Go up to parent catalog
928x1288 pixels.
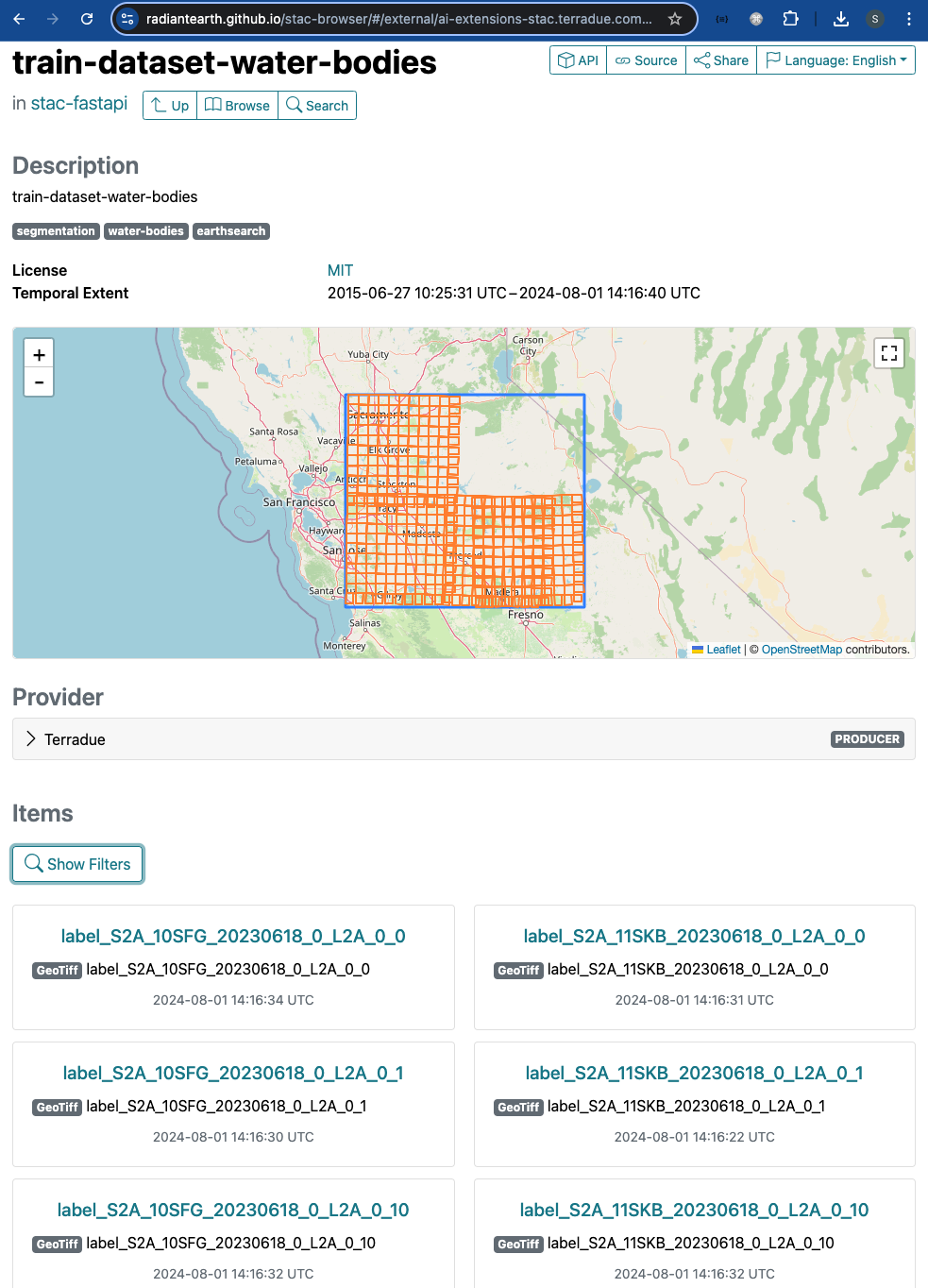click(x=170, y=106)
